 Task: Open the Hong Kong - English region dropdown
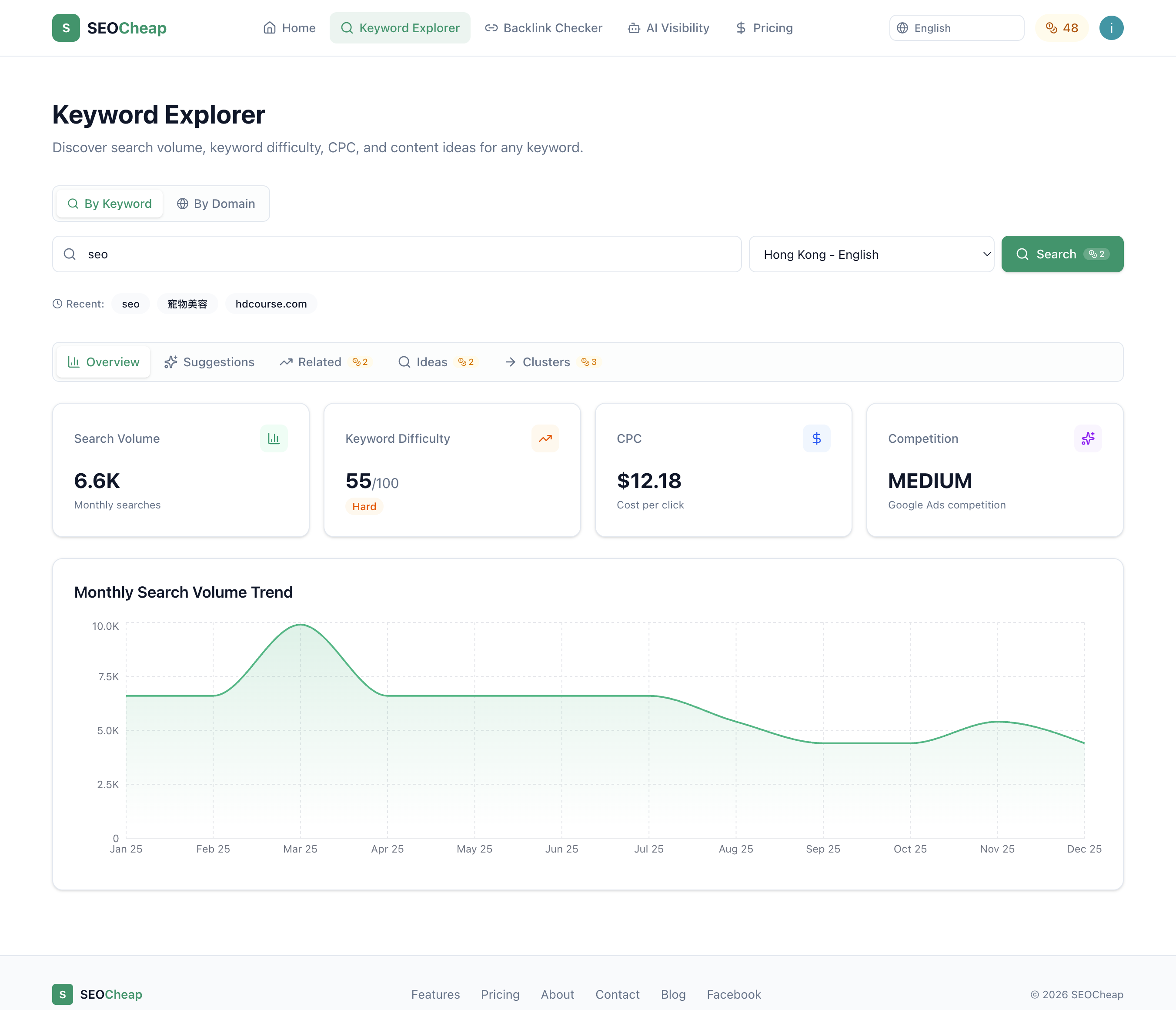click(871, 254)
